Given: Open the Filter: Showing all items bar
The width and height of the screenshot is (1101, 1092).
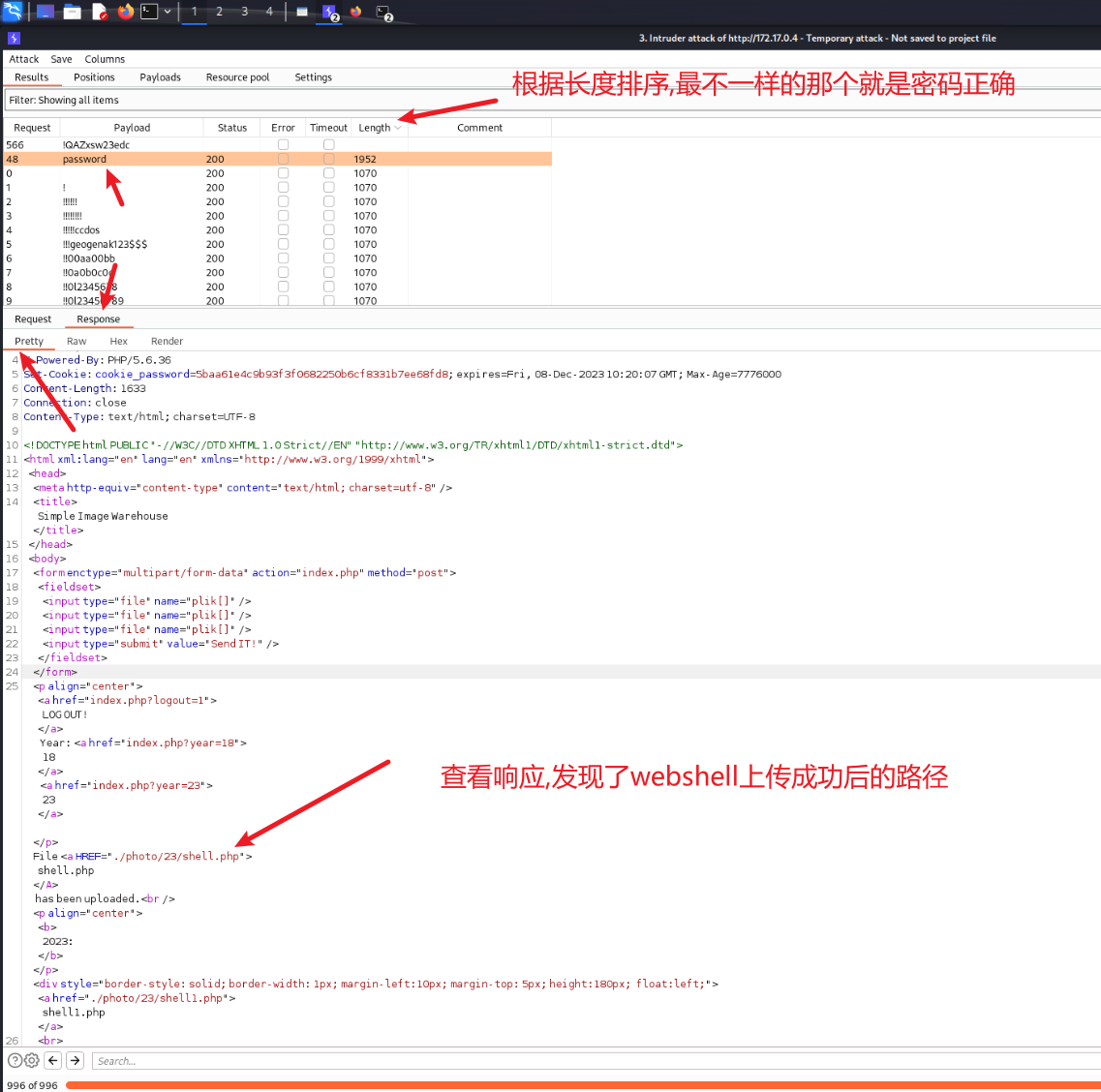Looking at the screenshot, I should [x=257, y=100].
